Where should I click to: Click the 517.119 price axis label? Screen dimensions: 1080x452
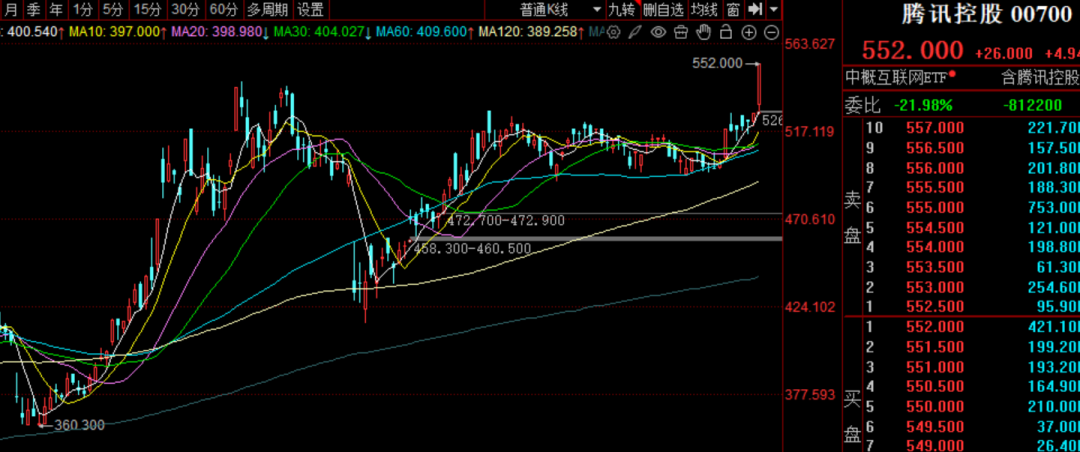point(810,131)
